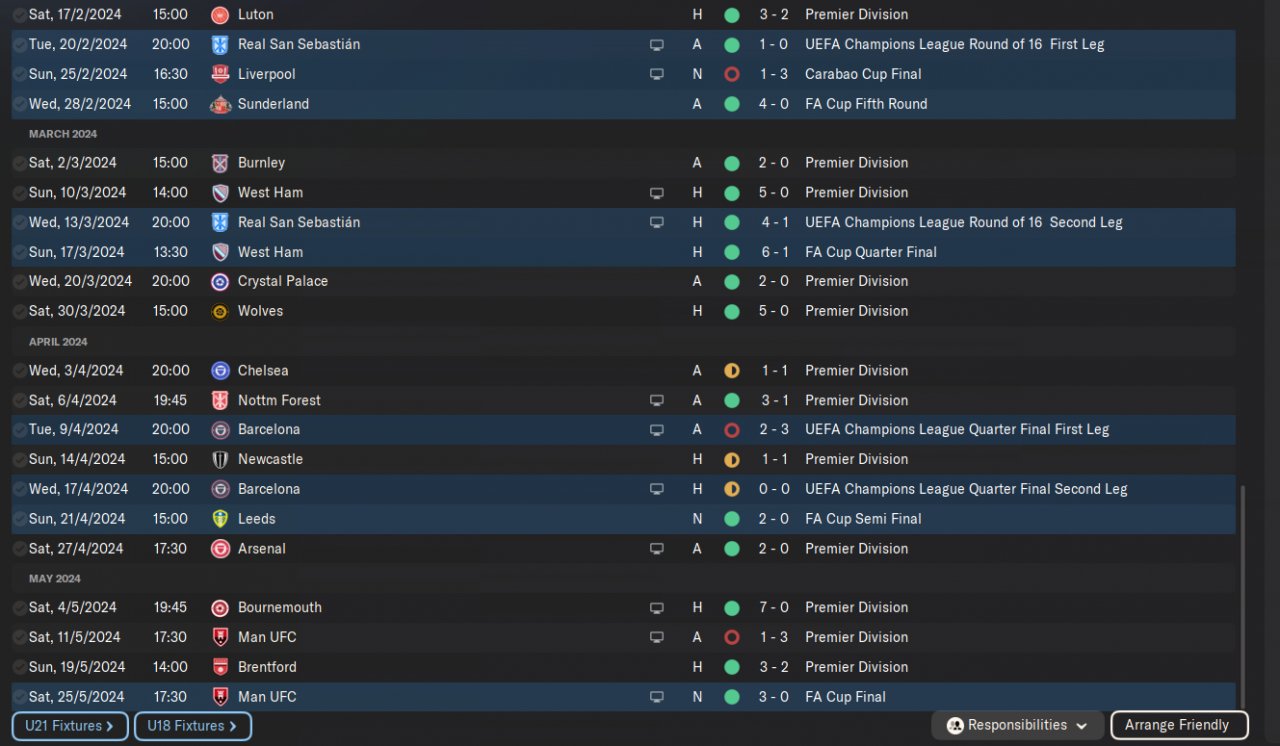Click the TV icon on Arsenal fixture
The height and width of the screenshot is (746, 1280).
(656, 549)
